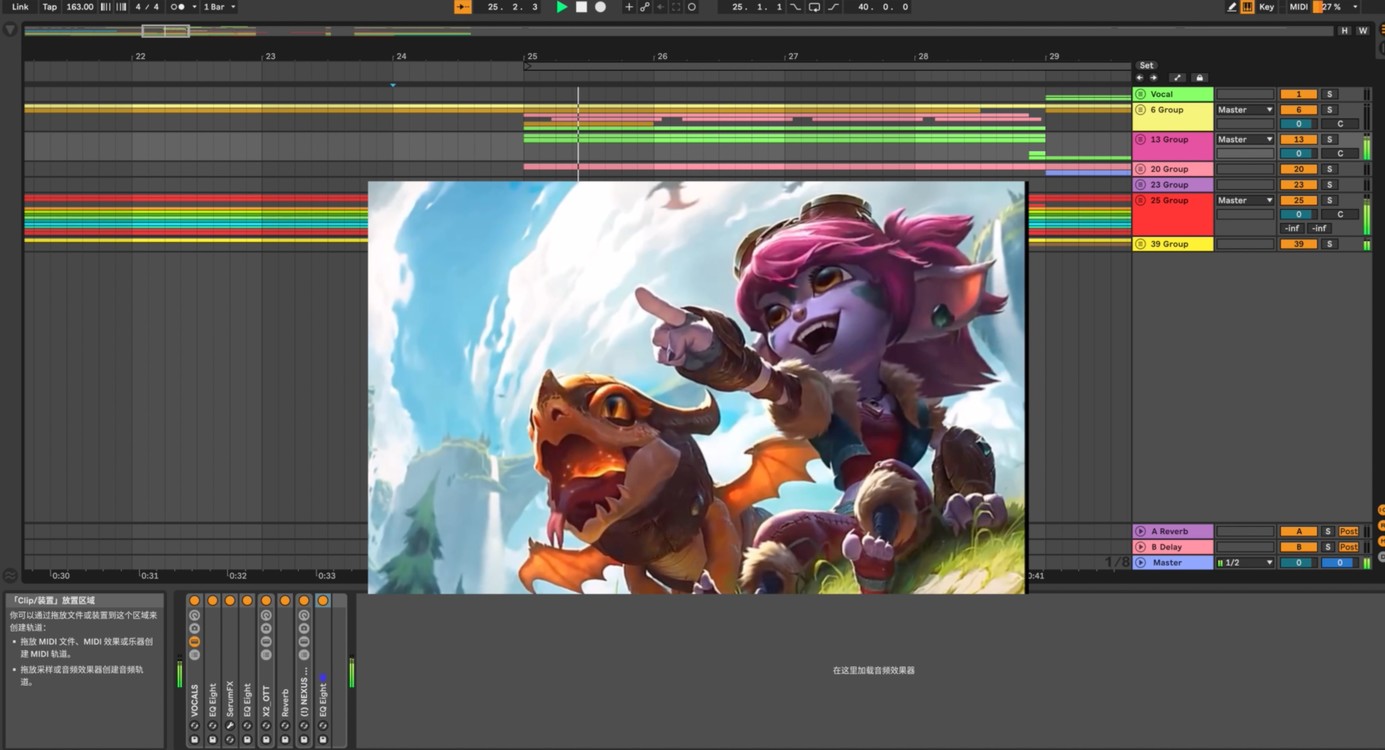The width and height of the screenshot is (1385, 750).
Task: Solo the 39 Group track
Action: (x=1330, y=244)
